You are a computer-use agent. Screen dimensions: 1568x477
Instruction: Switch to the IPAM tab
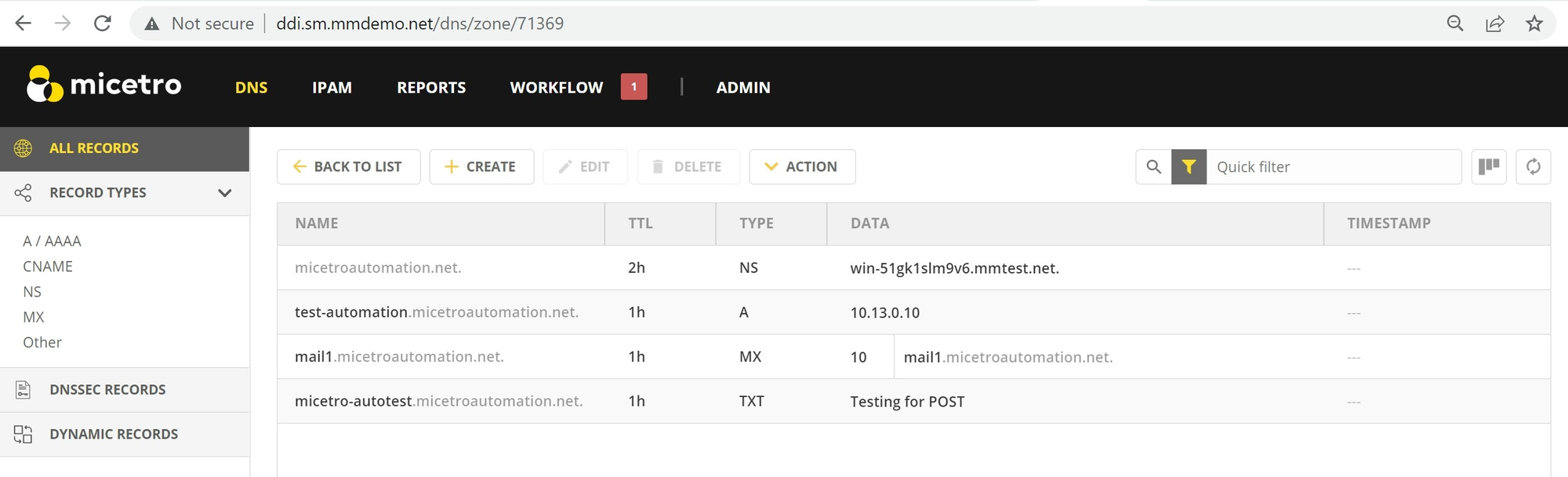tap(332, 87)
